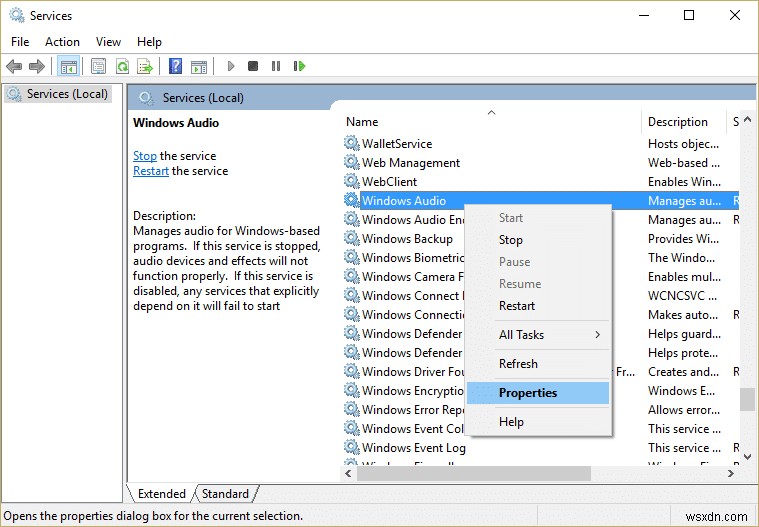Click the Stop the service link
759x527 pixels.
145,156
